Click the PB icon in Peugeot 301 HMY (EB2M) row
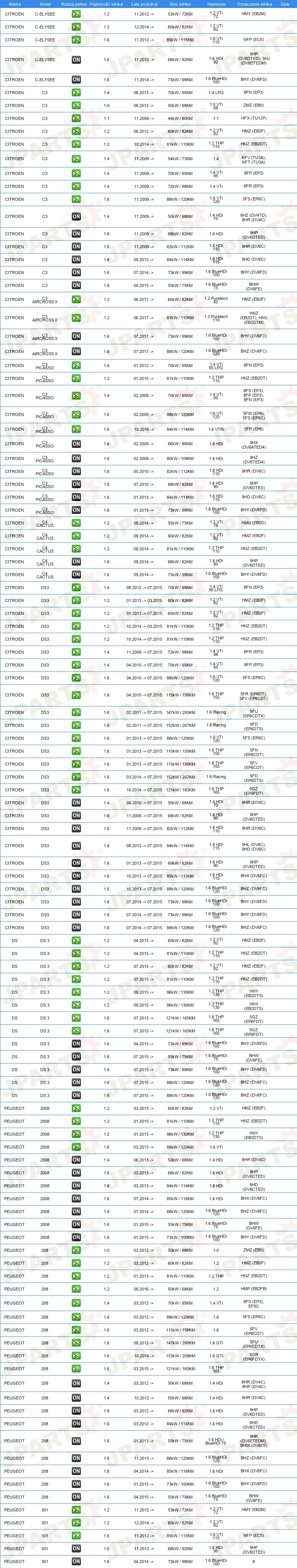Viewport: 297px width, 1568px height. (x=76, y=1510)
